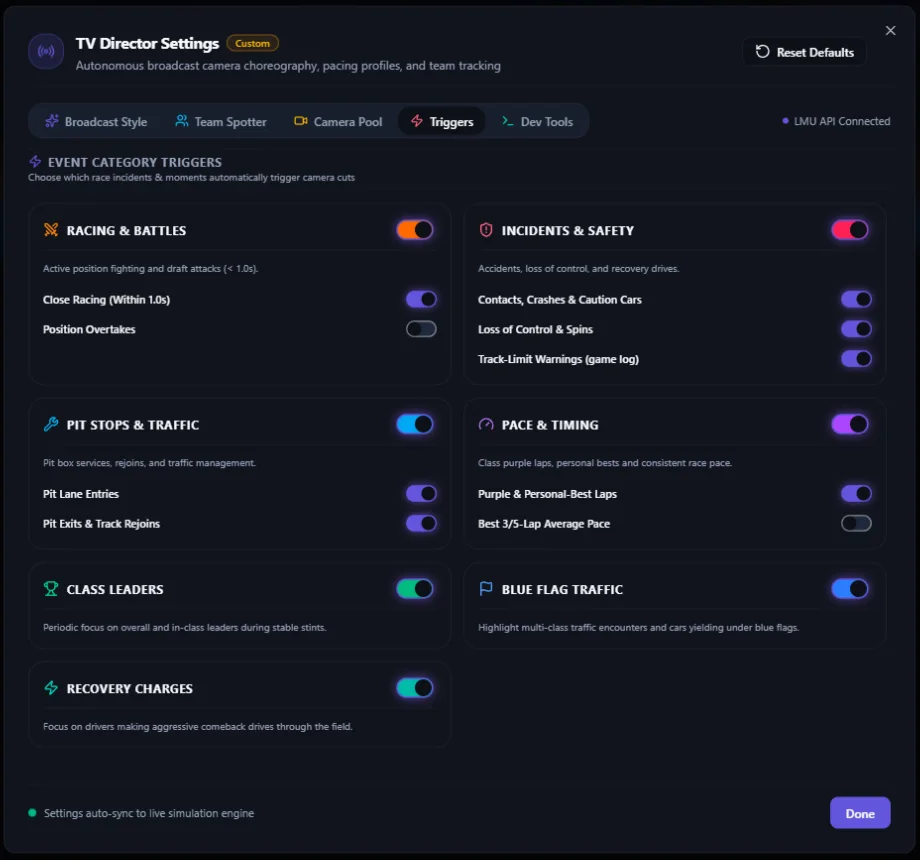Enable Best 3/5-Lap Average Pace toggle
This screenshot has height=860, width=920.
(856, 523)
